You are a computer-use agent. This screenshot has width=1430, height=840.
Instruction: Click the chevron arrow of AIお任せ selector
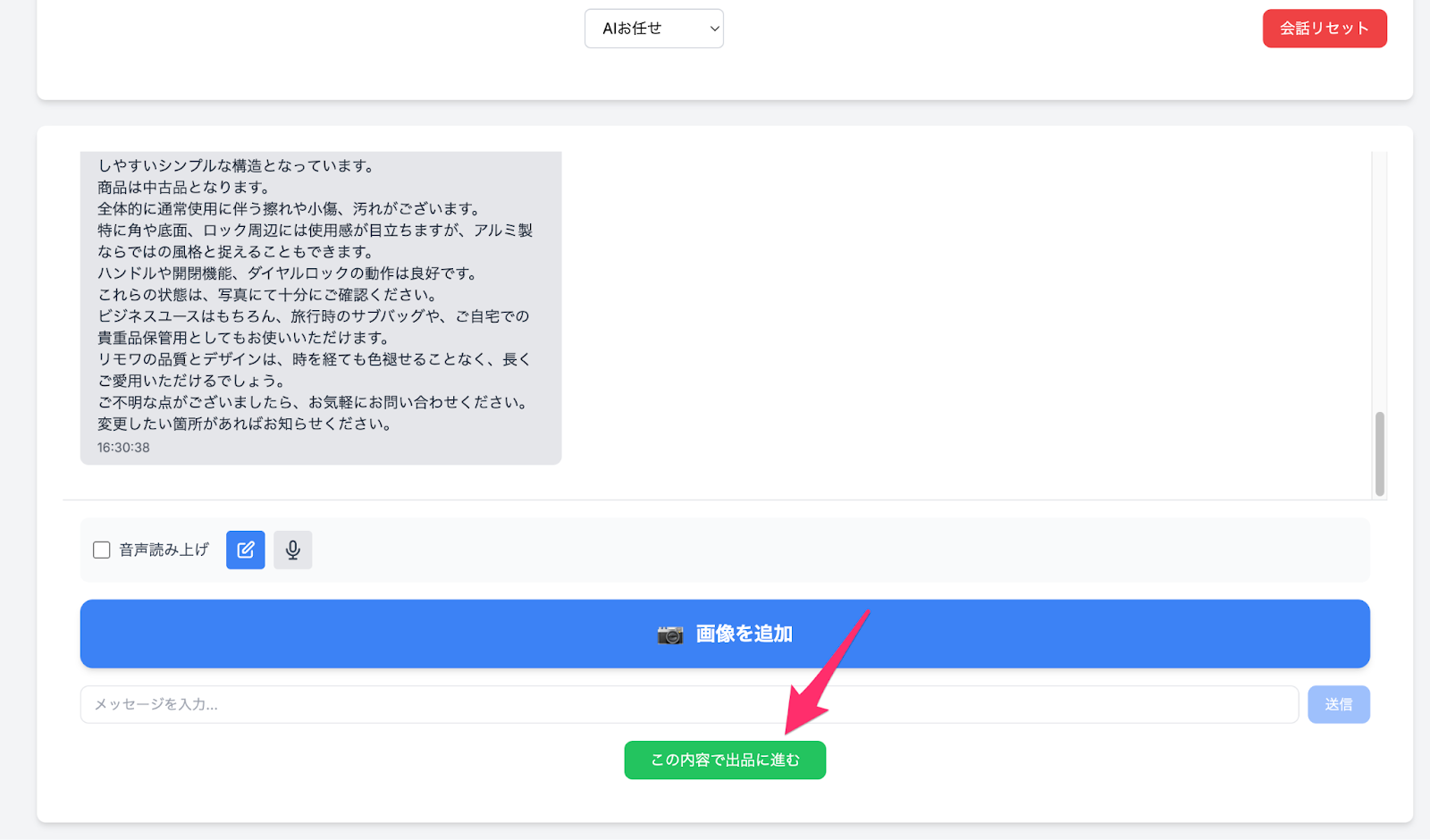[714, 29]
